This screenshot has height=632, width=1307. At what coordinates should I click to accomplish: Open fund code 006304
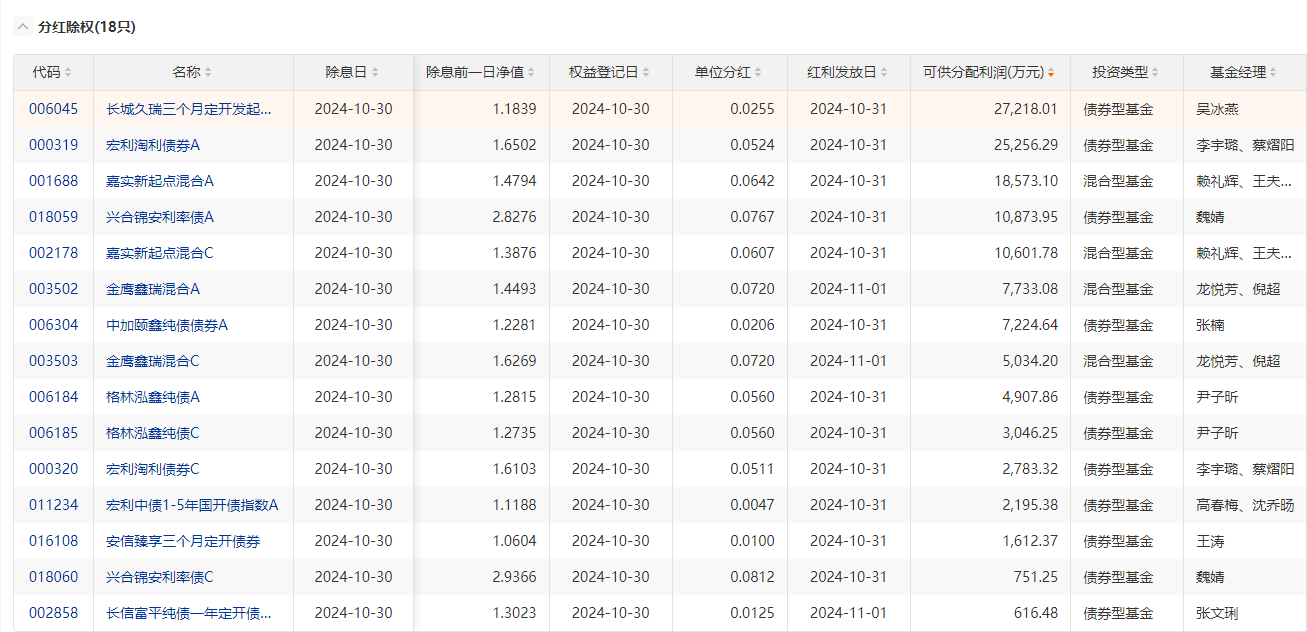(x=53, y=325)
